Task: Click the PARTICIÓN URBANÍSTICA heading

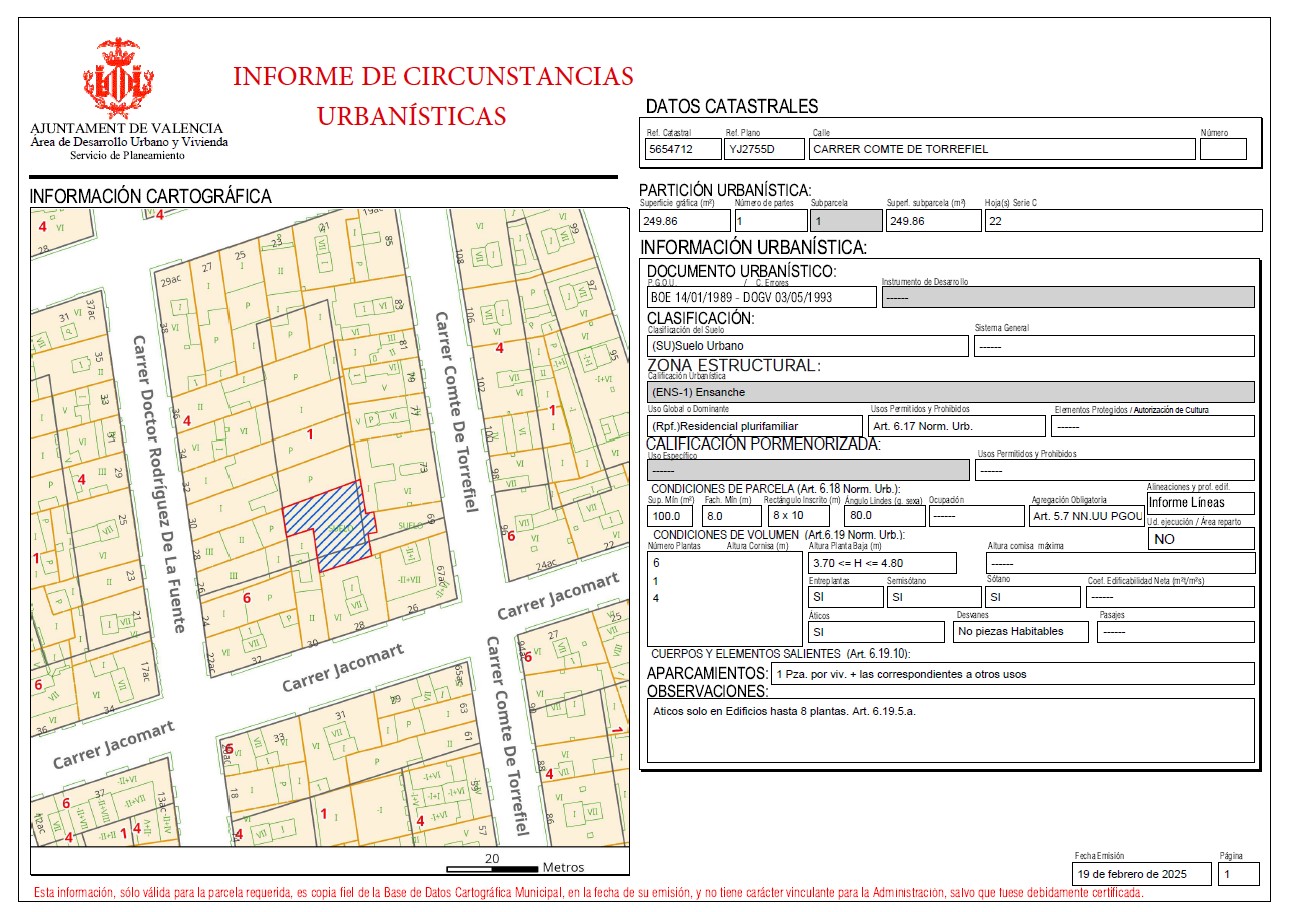Action: point(725,190)
